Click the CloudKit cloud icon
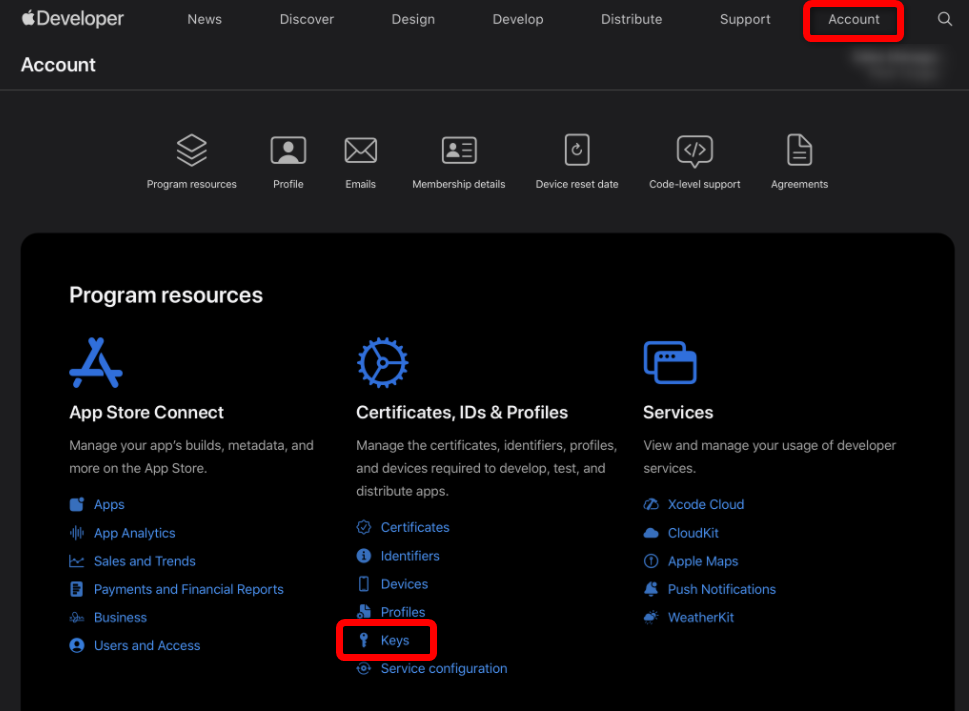This screenshot has height=711, width=969. pyautogui.click(x=651, y=532)
